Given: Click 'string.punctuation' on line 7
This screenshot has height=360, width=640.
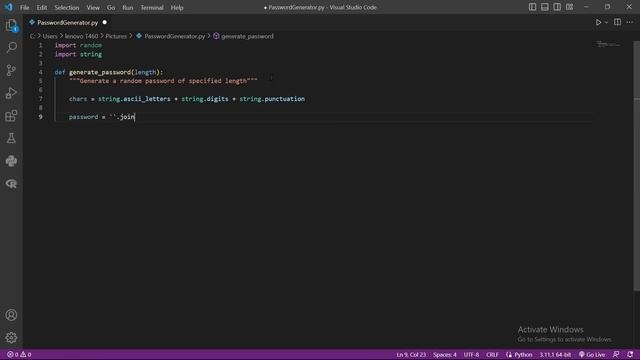Looking at the screenshot, I should click(272, 99).
